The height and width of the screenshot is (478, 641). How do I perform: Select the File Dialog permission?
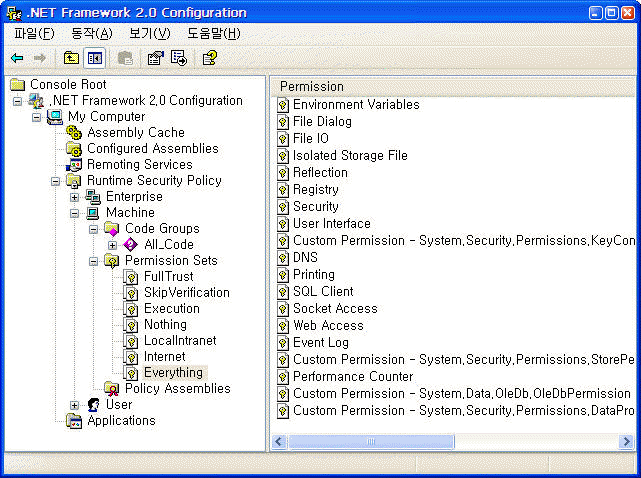click(x=322, y=122)
